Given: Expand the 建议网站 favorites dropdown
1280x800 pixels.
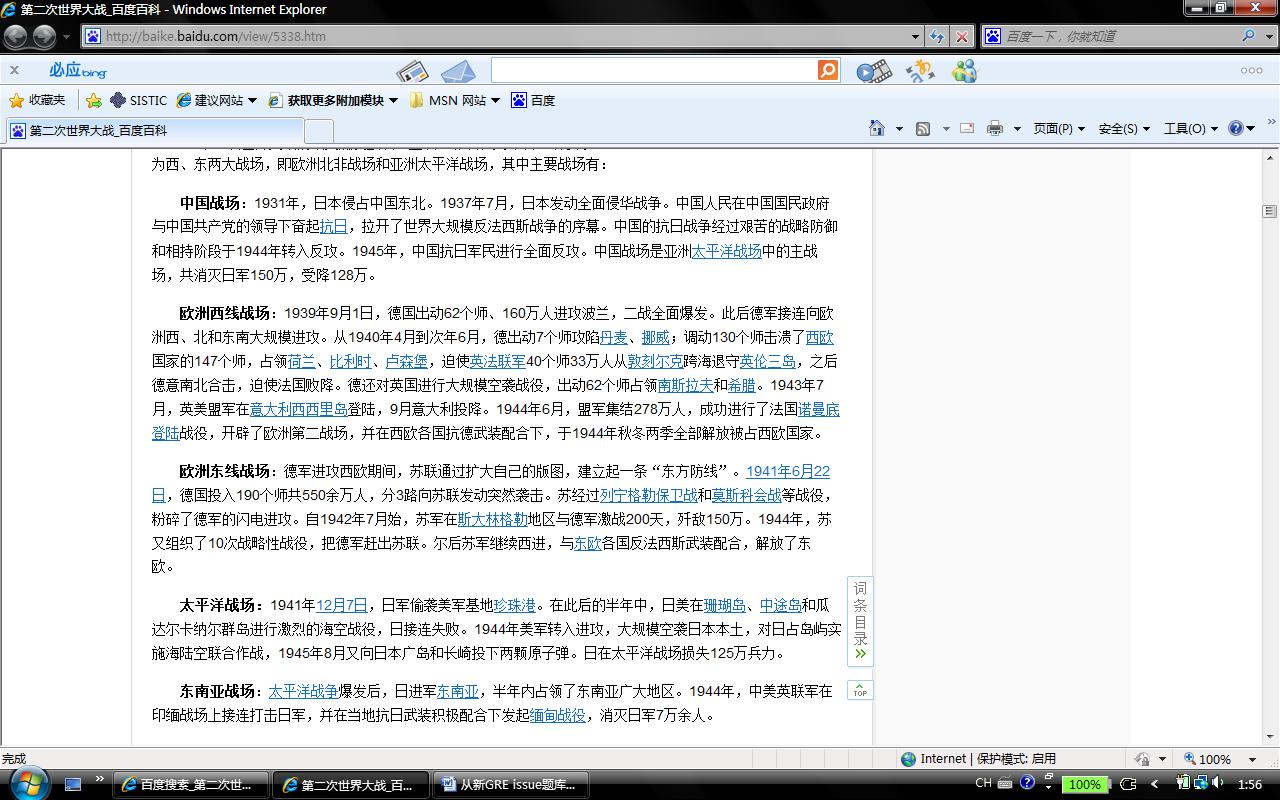Looking at the screenshot, I should (252, 100).
